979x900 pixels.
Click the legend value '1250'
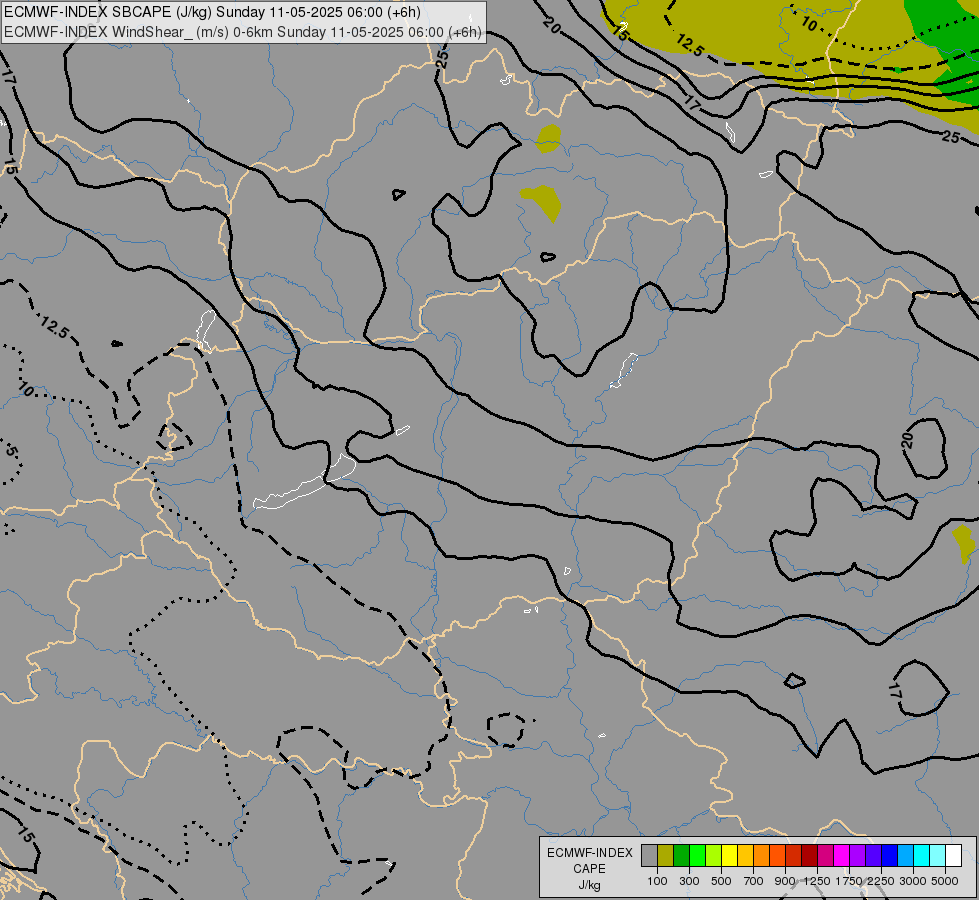(817, 881)
